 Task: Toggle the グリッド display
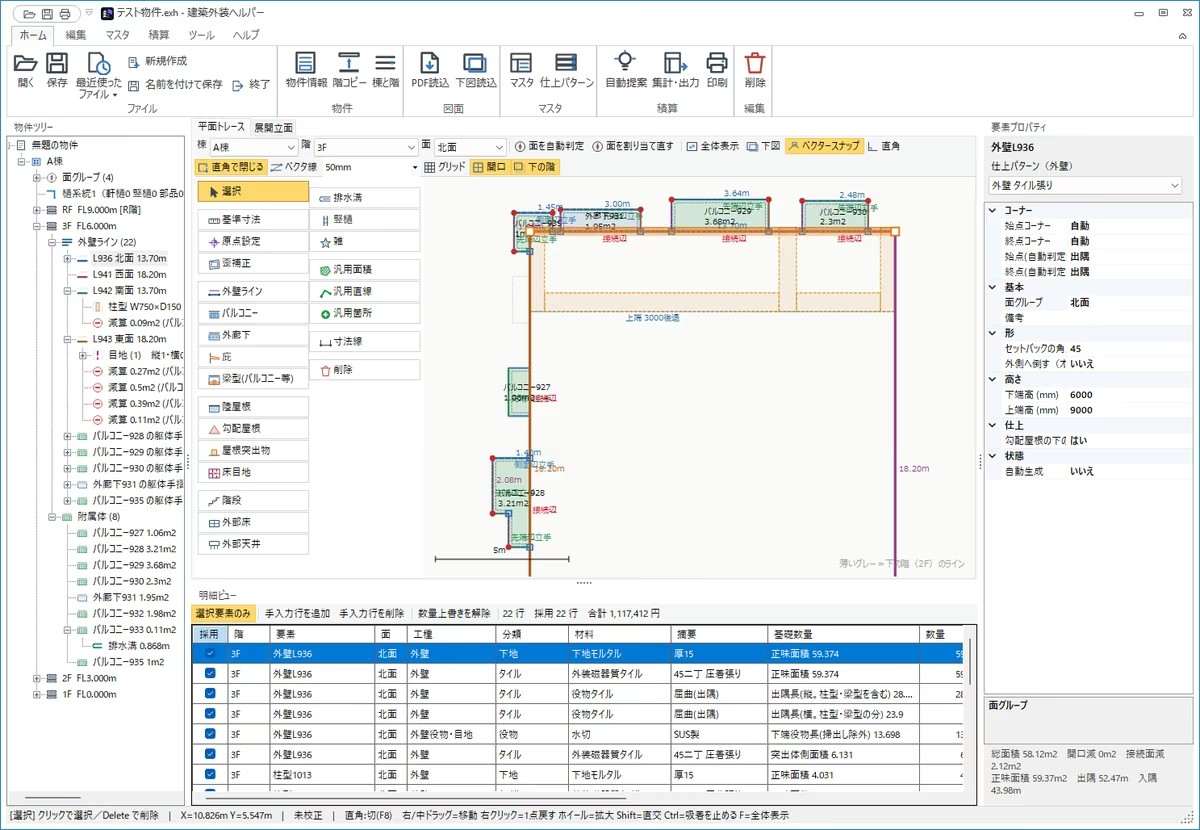coord(445,167)
